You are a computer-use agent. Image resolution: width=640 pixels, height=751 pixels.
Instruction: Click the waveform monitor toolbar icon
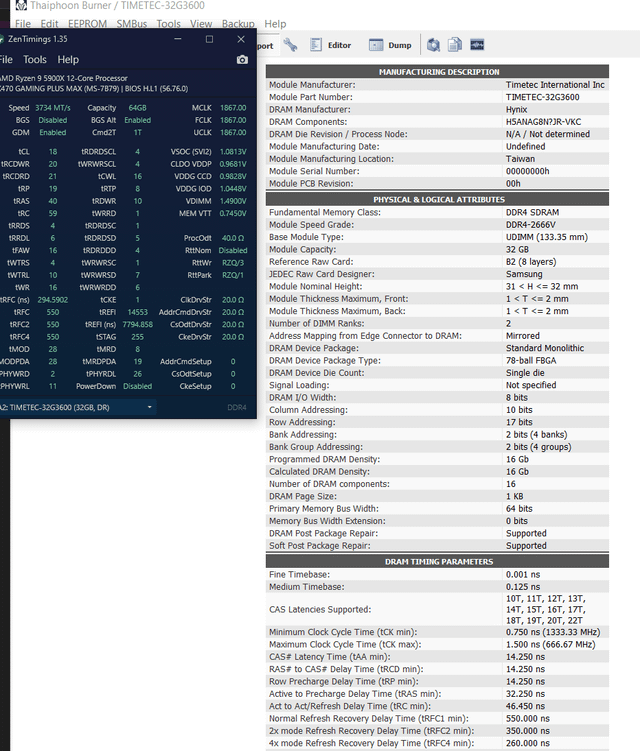click(477, 45)
